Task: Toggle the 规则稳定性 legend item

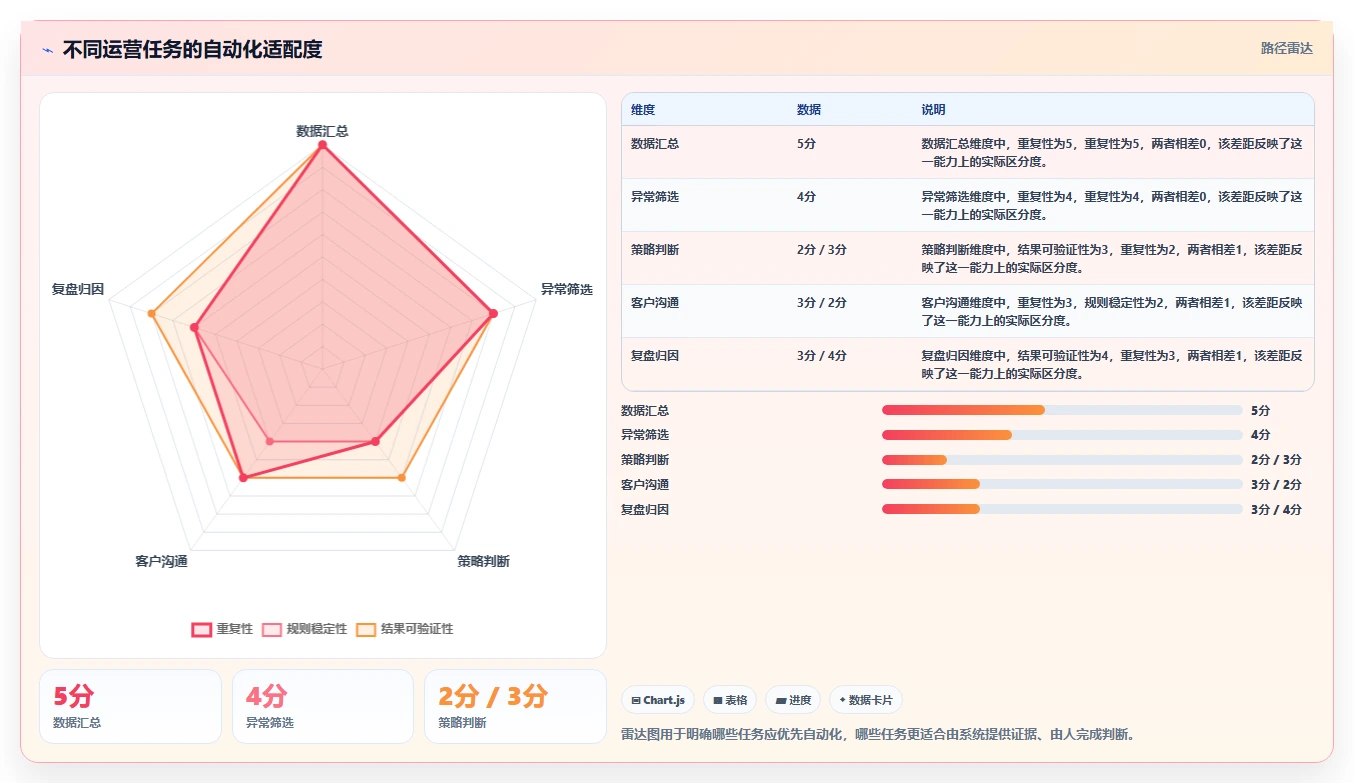Action: point(305,629)
